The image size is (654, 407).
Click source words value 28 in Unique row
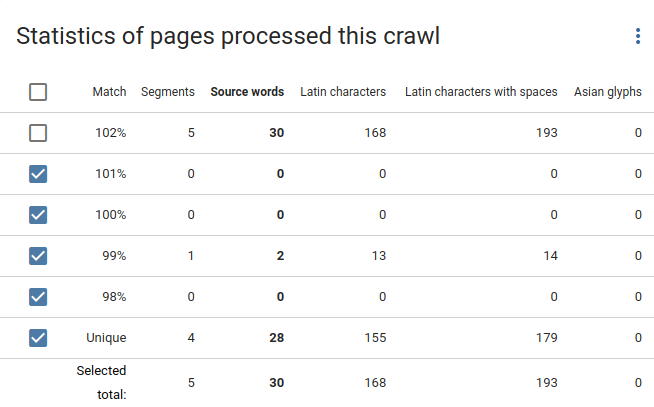[277, 338]
